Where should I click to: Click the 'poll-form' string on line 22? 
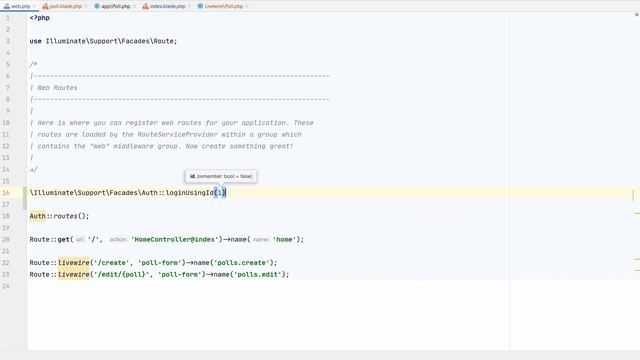160,263
